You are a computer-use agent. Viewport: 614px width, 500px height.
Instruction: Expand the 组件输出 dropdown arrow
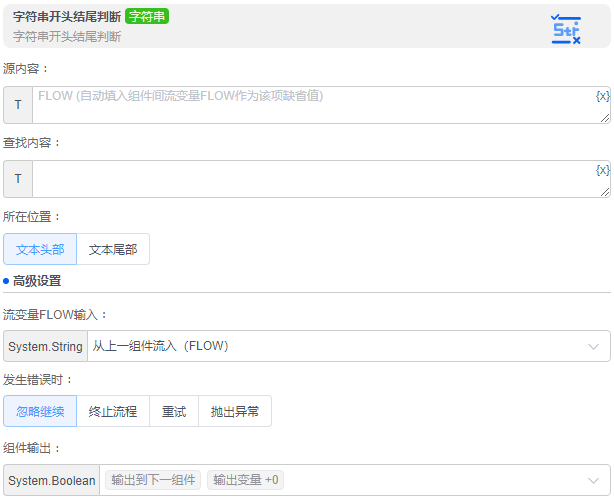point(594,481)
